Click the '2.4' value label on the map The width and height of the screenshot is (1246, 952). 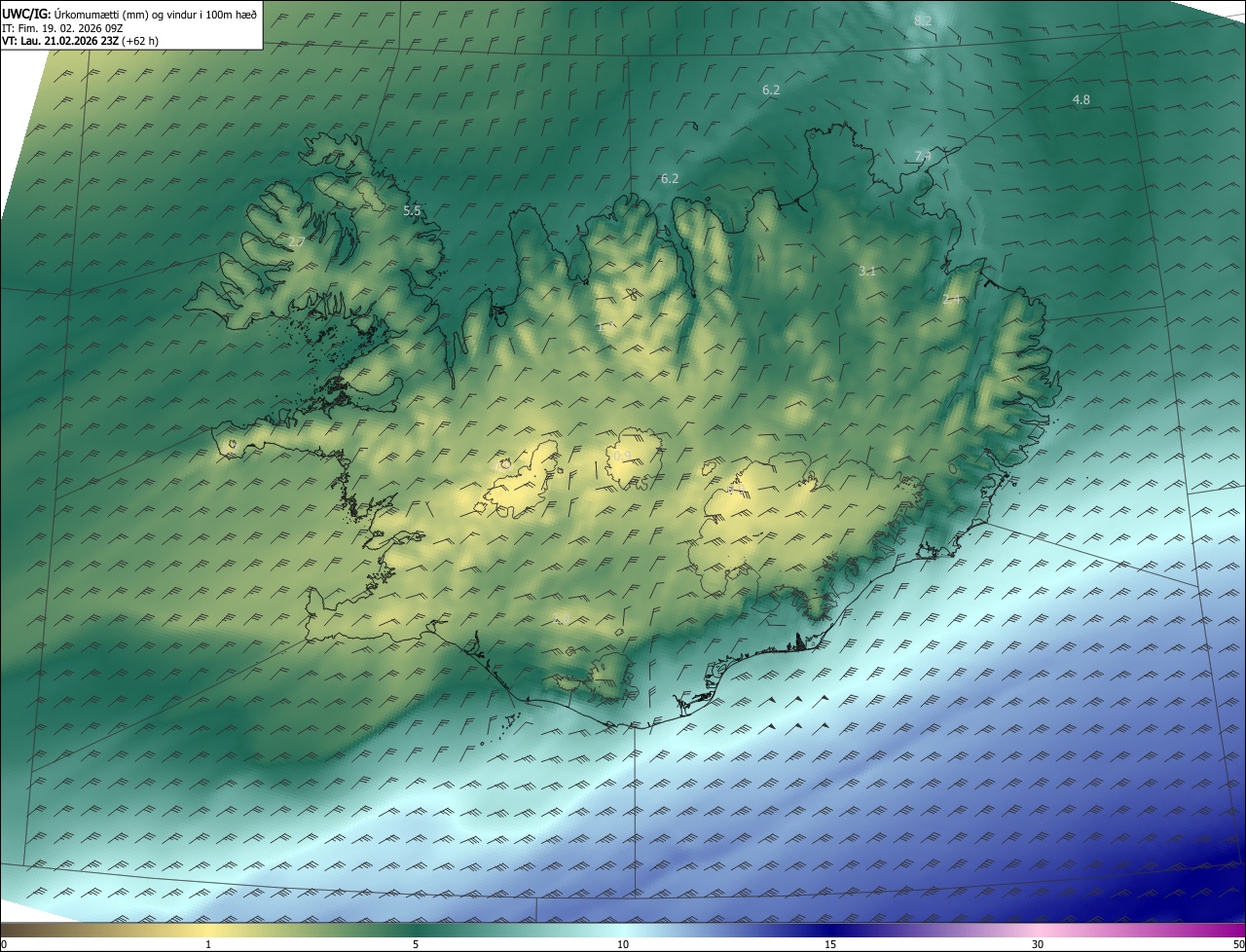952,300
